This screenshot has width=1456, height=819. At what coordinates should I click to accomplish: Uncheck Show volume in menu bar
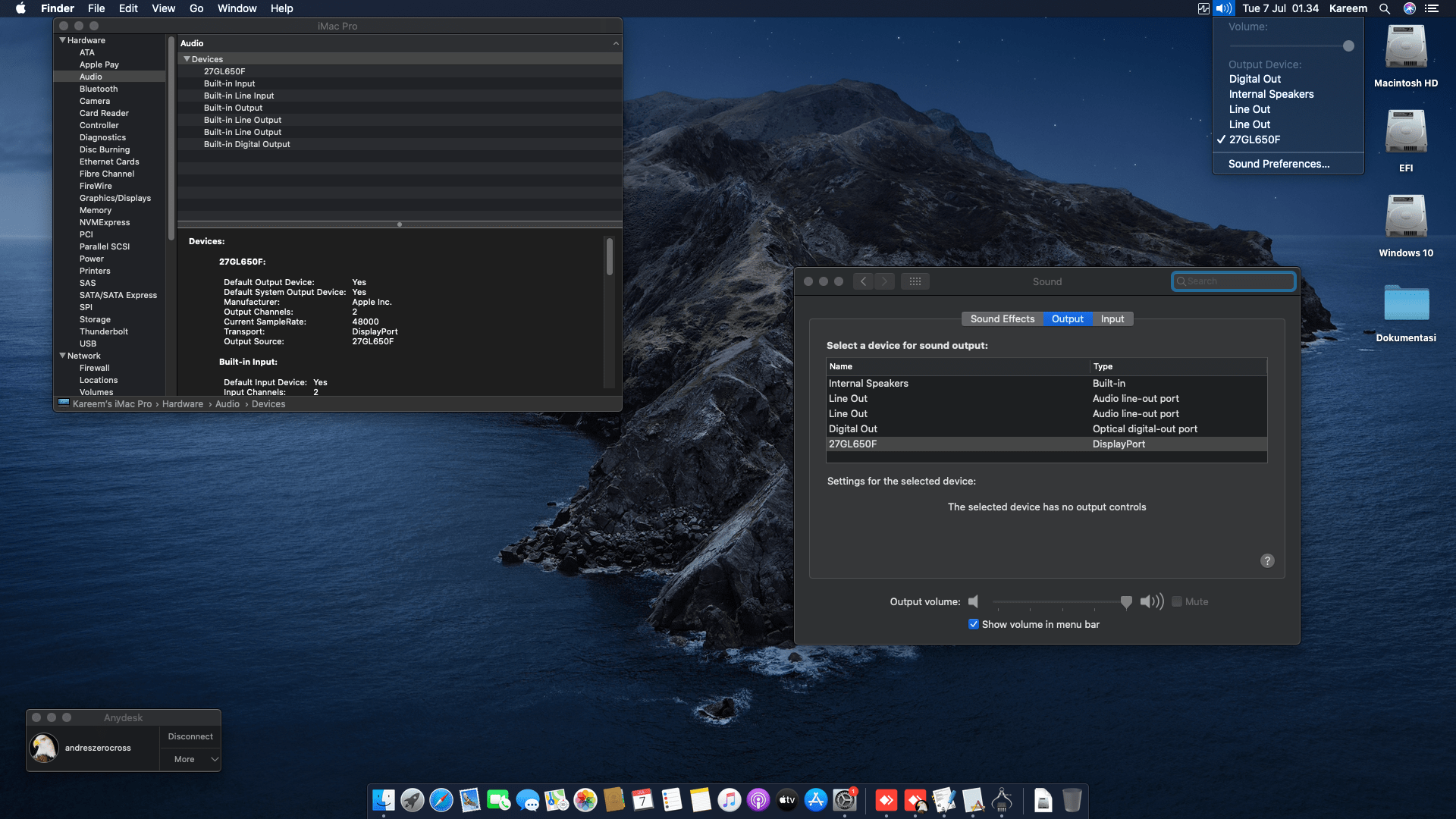[x=974, y=624]
